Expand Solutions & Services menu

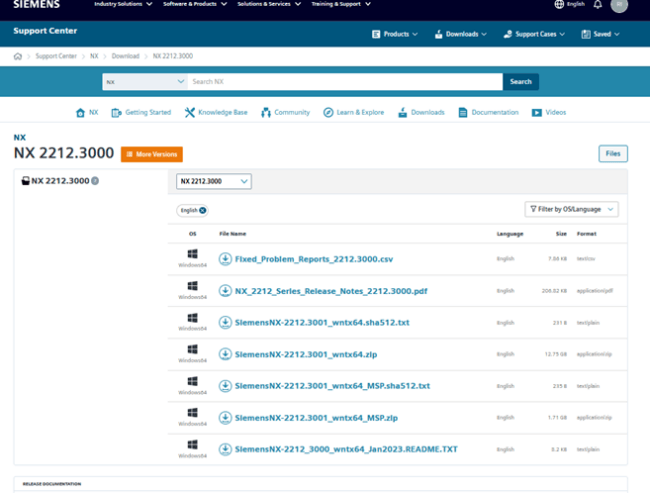tap(269, 4)
